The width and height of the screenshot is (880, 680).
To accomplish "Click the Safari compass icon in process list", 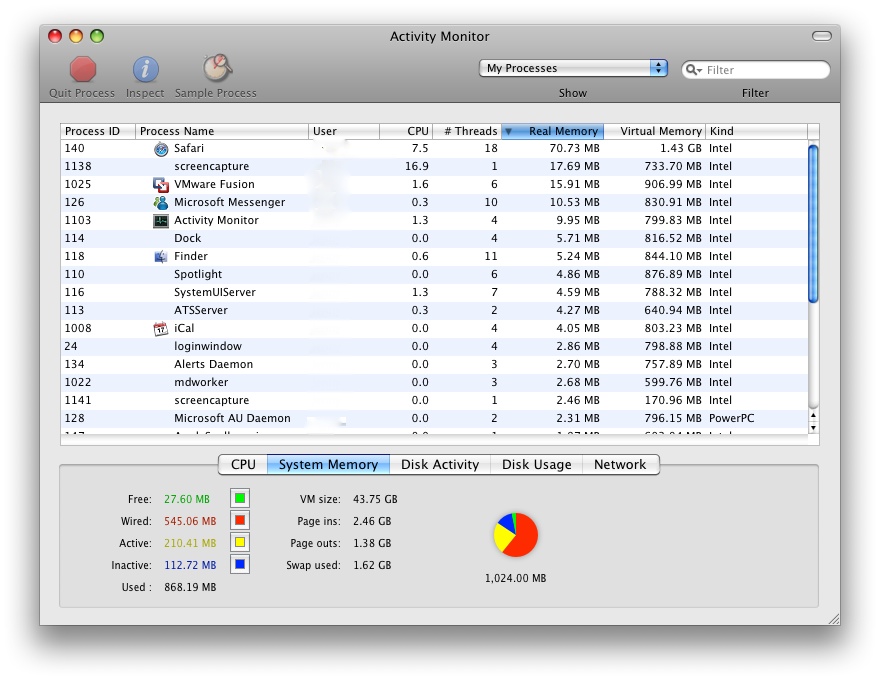I will click(x=161, y=149).
